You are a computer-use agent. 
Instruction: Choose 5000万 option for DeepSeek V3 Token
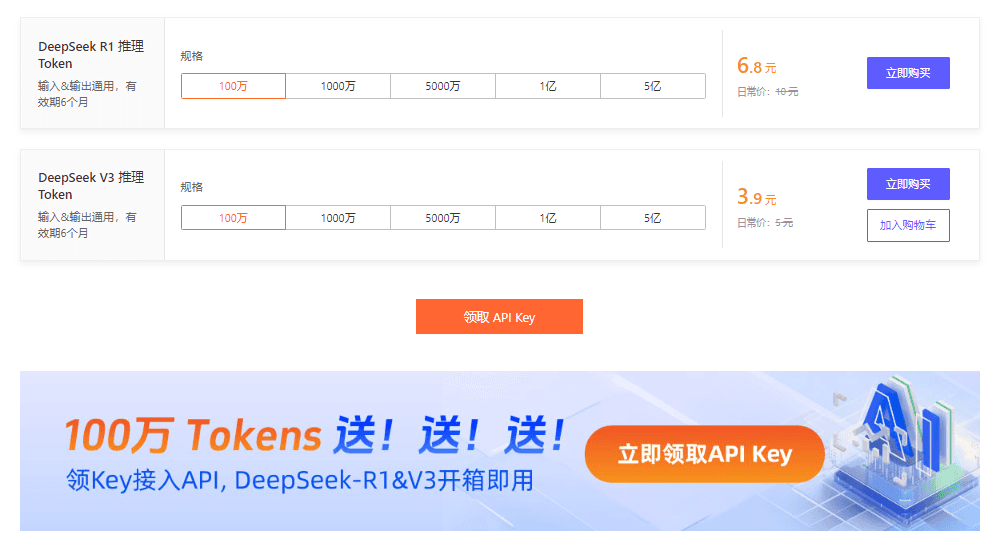click(443, 218)
